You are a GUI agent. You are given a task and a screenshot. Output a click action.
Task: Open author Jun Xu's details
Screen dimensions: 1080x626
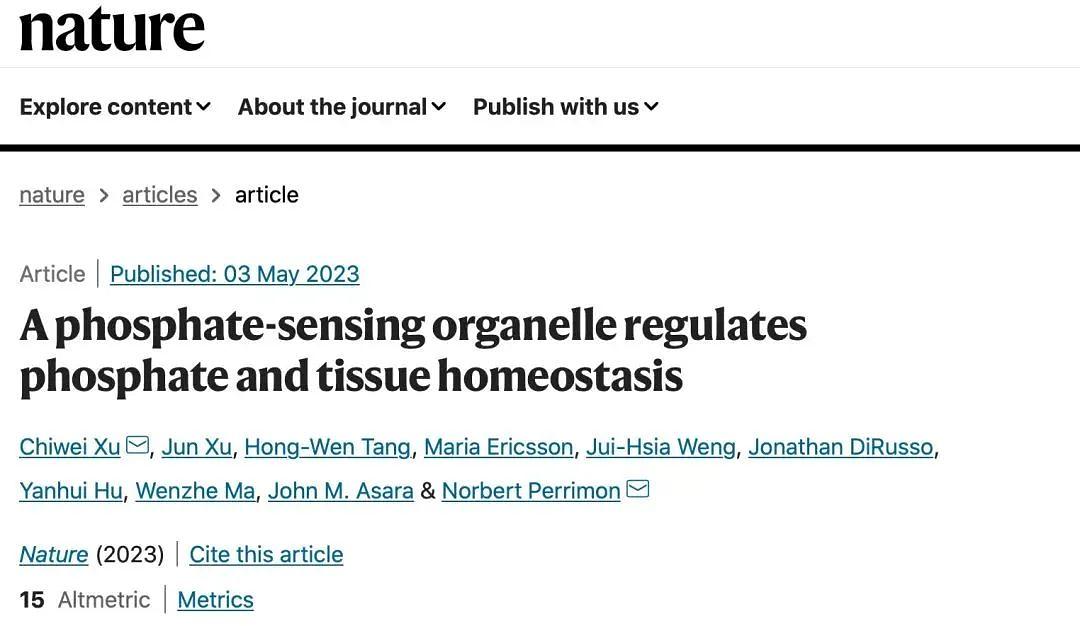point(196,447)
